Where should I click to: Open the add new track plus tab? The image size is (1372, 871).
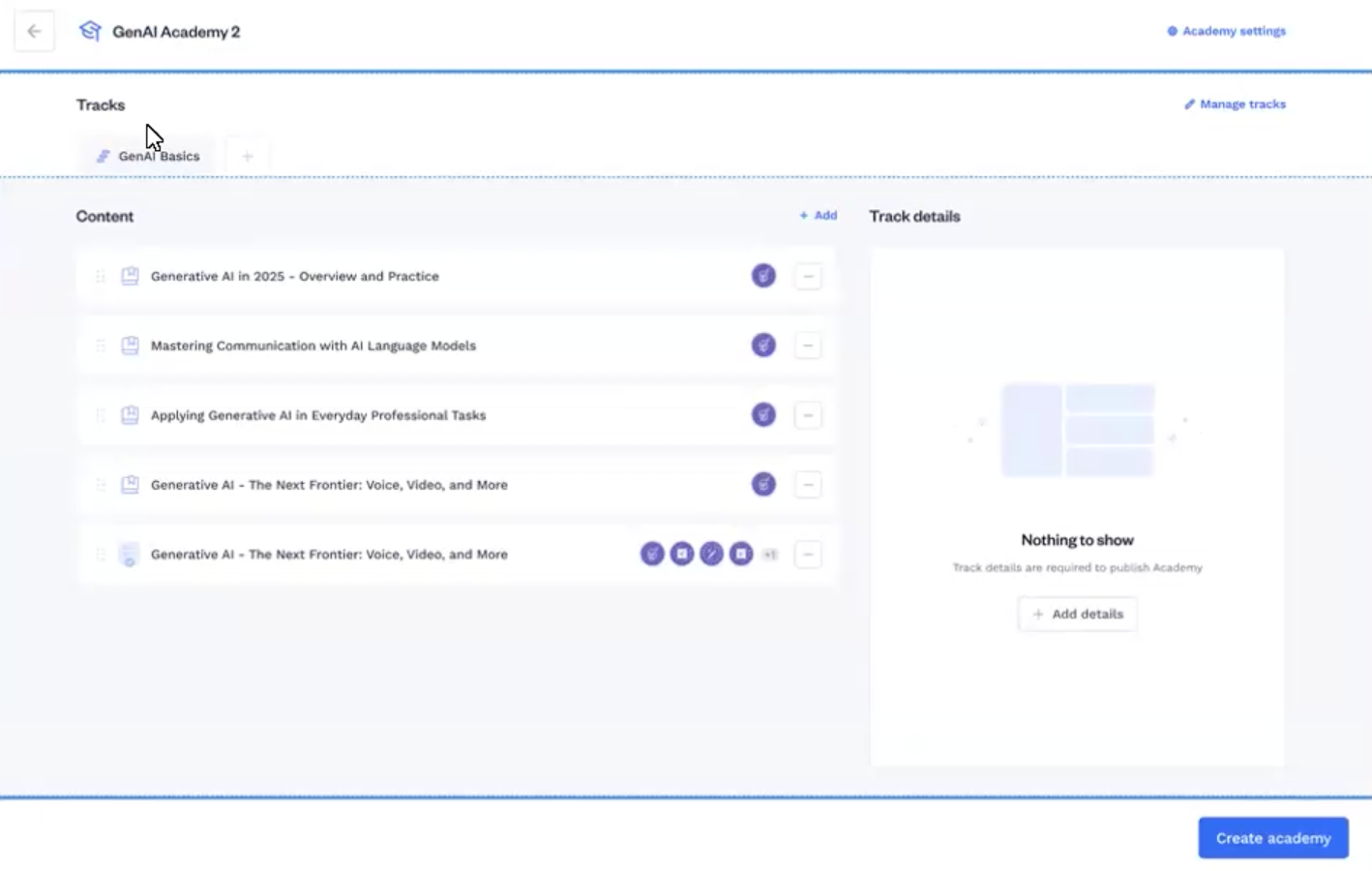tap(247, 155)
